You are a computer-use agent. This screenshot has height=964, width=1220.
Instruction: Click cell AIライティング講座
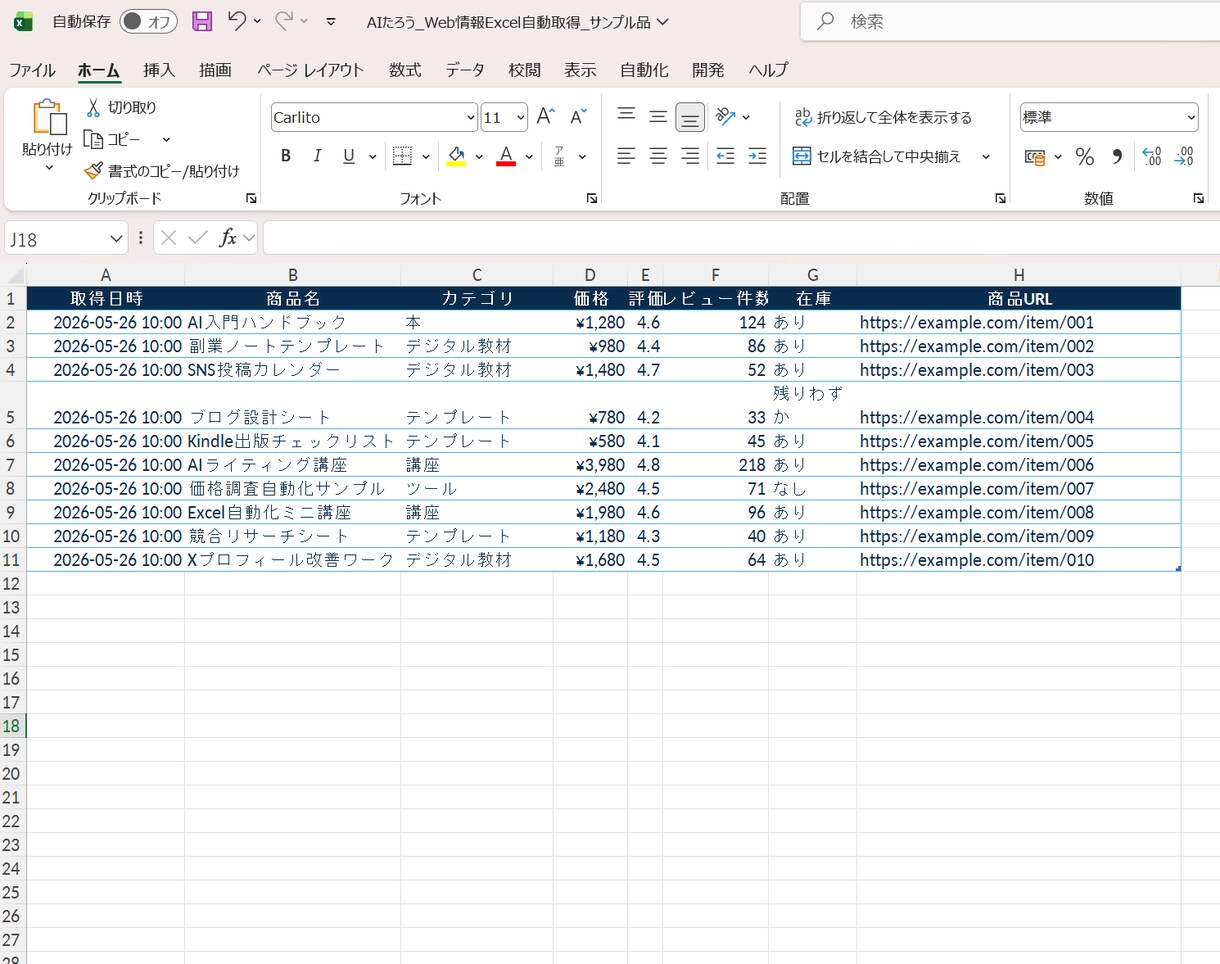pyautogui.click(x=292, y=465)
